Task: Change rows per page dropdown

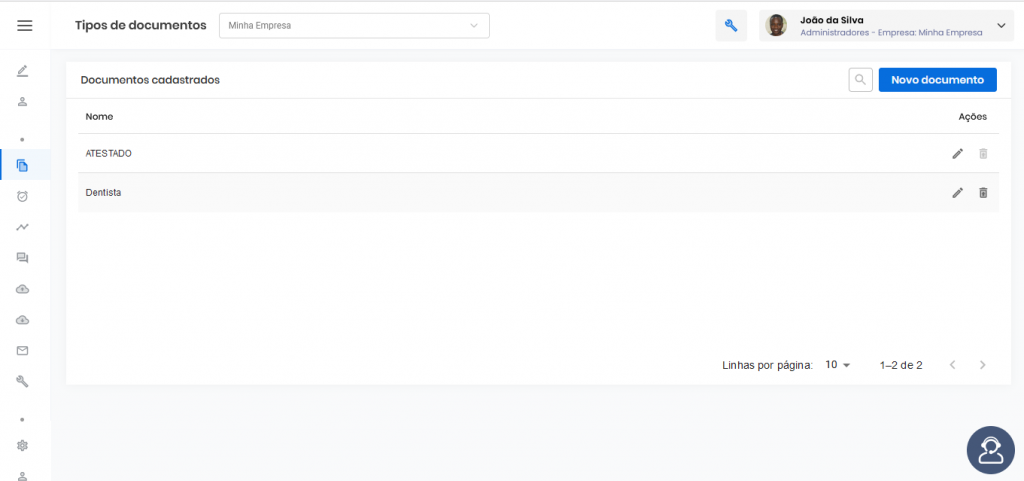Action: click(838, 365)
